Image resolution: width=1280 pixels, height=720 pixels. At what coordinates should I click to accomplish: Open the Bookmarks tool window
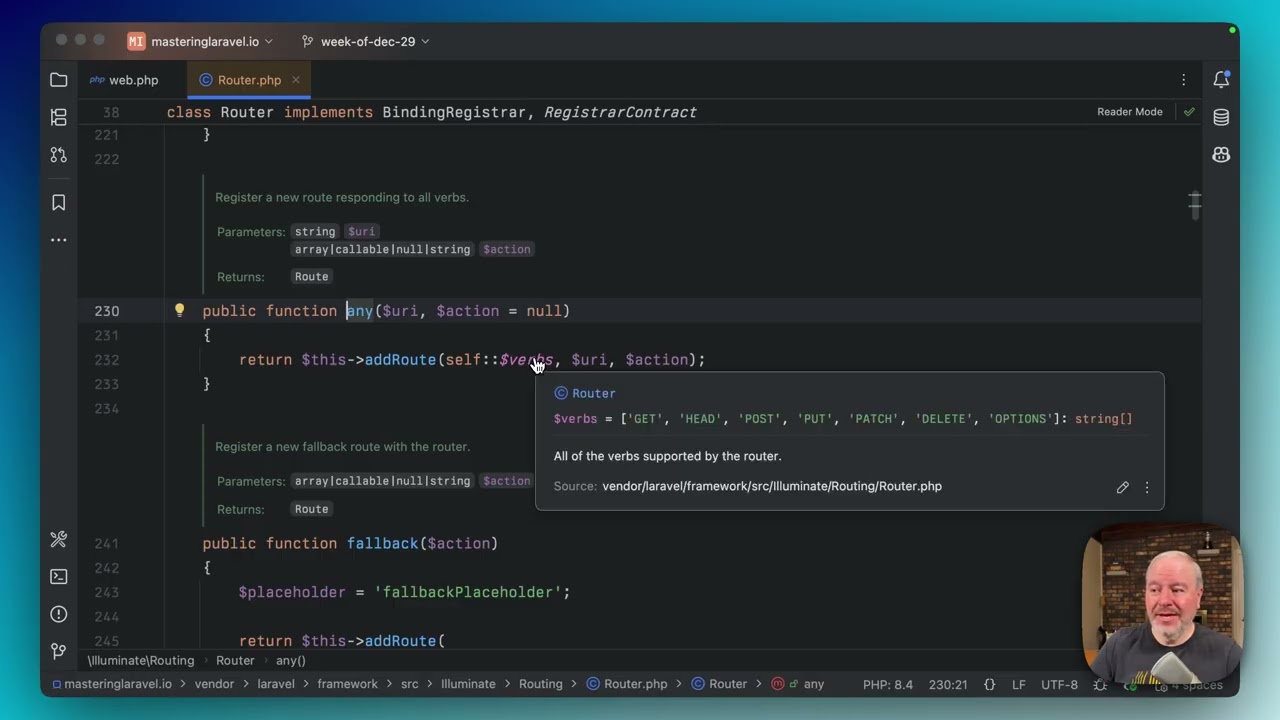tap(59, 203)
